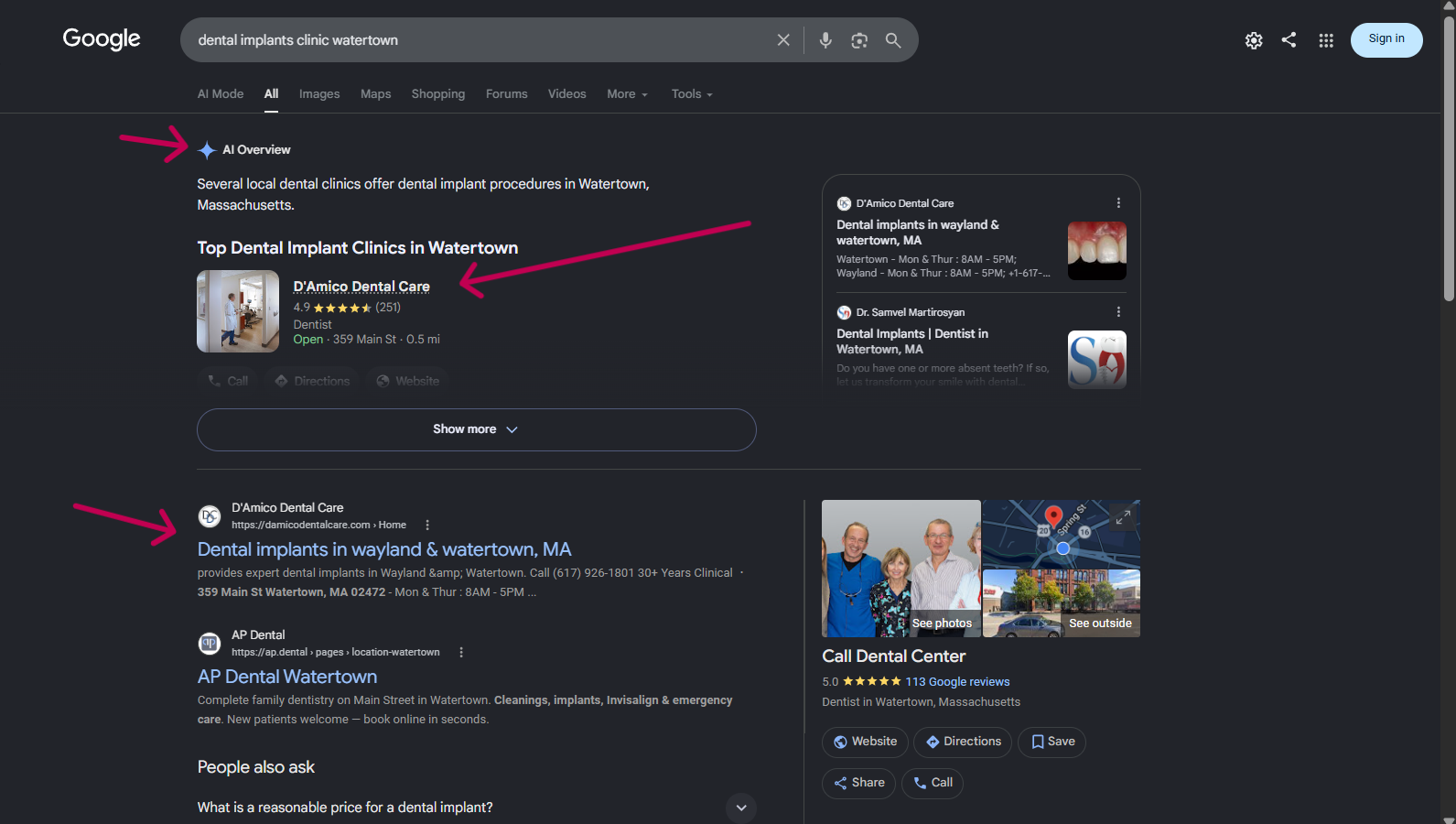This screenshot has height=824, width=1456.
Task: Open D'Amico Dental Care in AI Overview
Action: click(361, 287)
